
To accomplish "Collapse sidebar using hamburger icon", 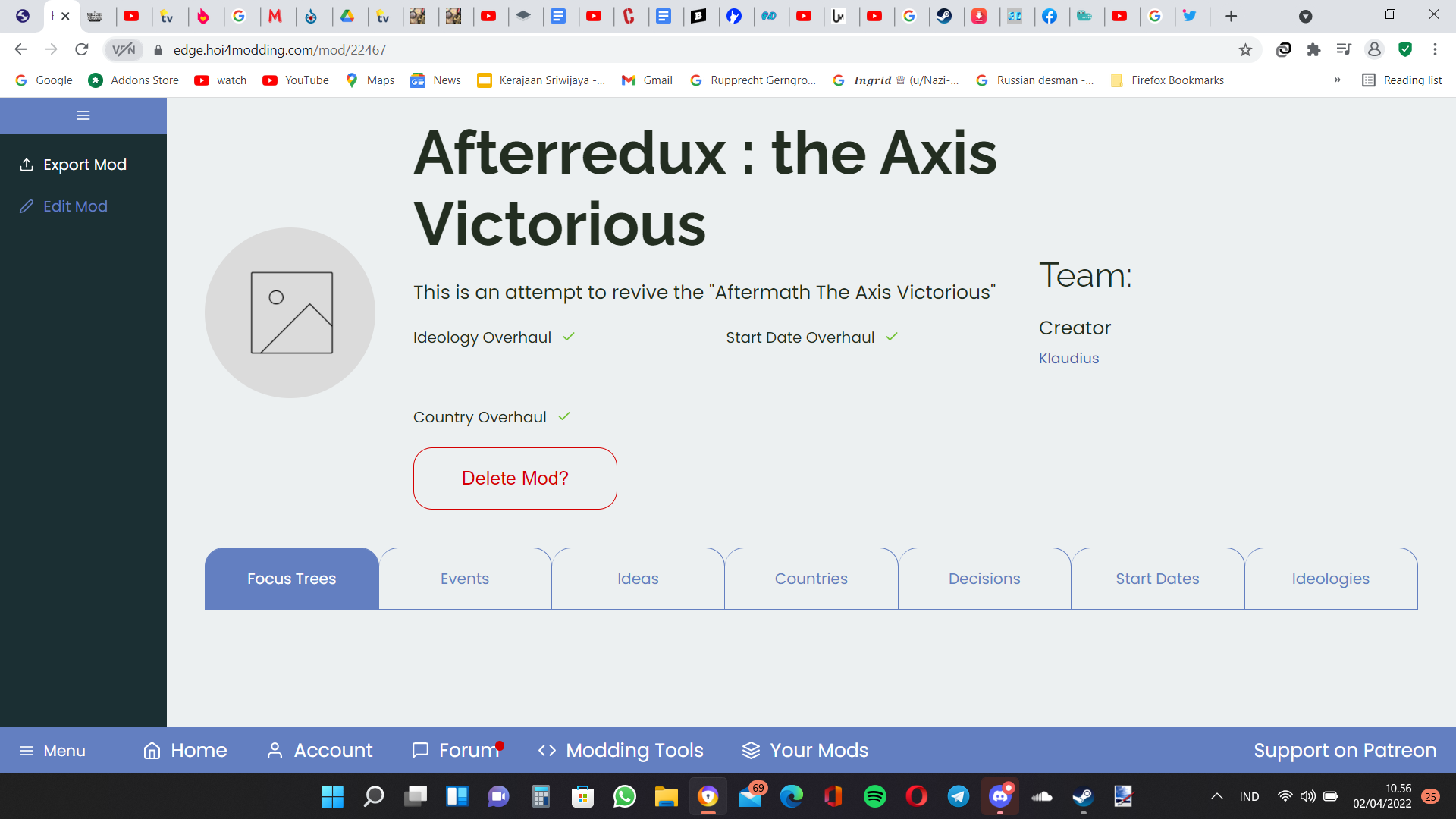I will pos(83,115).
